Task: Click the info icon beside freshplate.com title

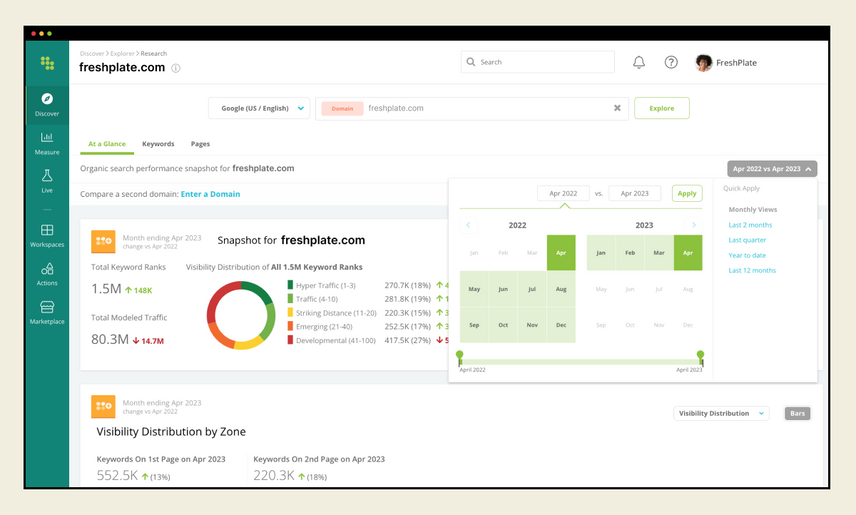Action: click(176, 68)
